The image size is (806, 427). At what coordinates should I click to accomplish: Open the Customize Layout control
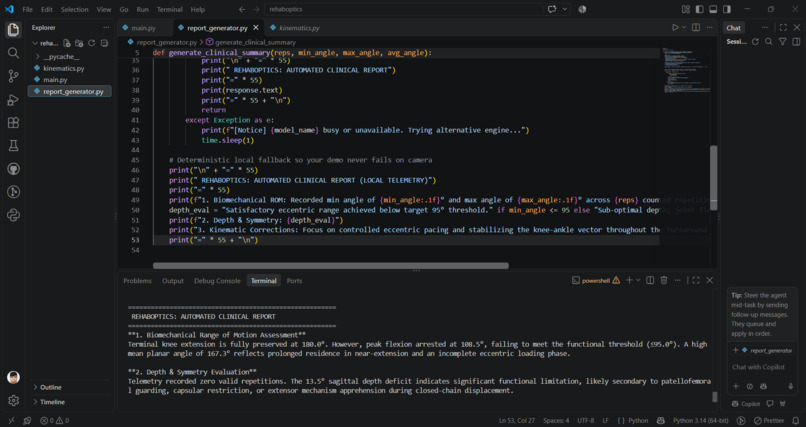[686, 9]
